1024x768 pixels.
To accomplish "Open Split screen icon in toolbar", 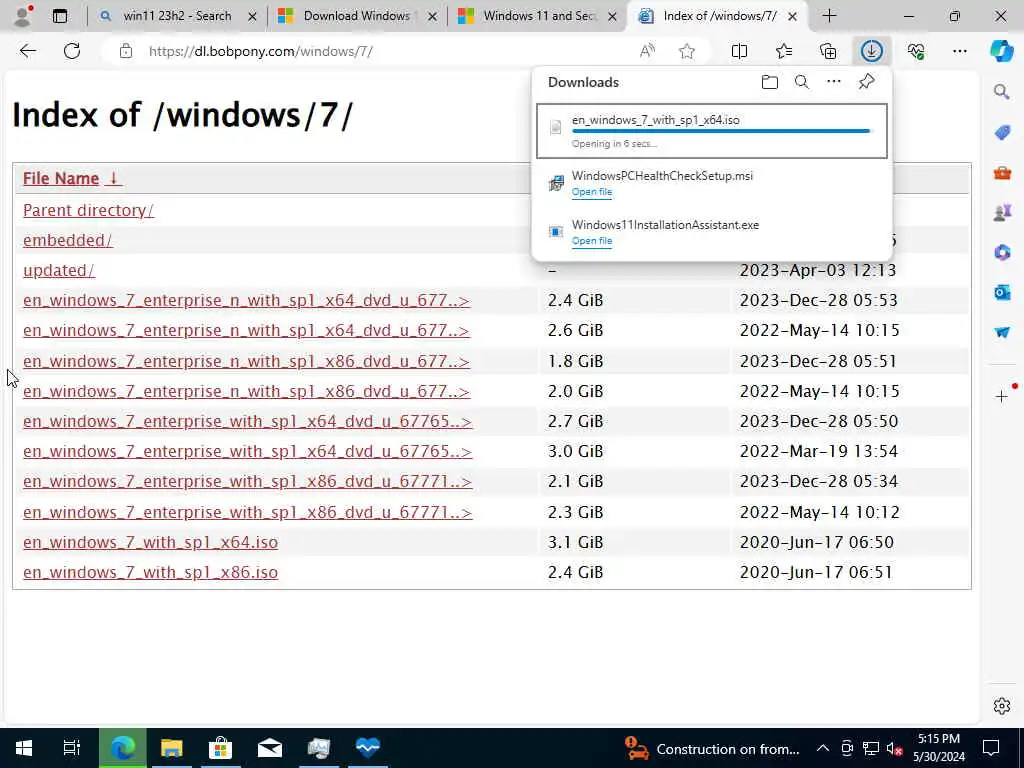I will [x=739, y=51].
